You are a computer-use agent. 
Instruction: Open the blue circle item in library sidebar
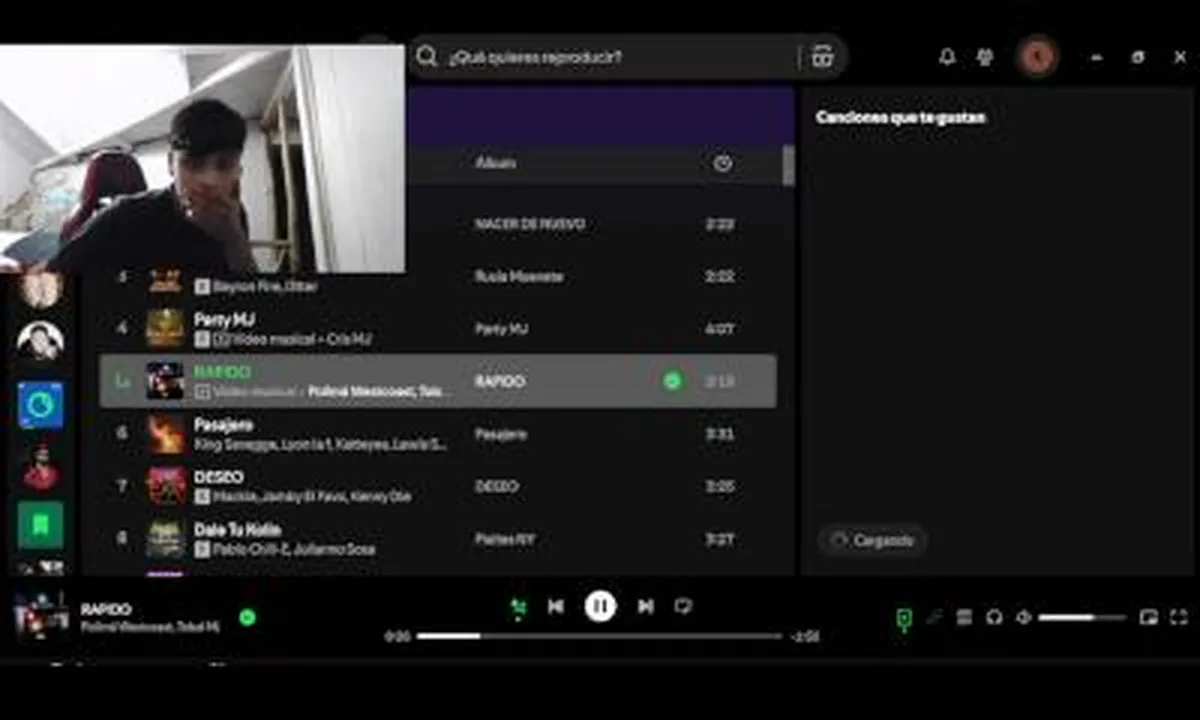tap(41, 404)
